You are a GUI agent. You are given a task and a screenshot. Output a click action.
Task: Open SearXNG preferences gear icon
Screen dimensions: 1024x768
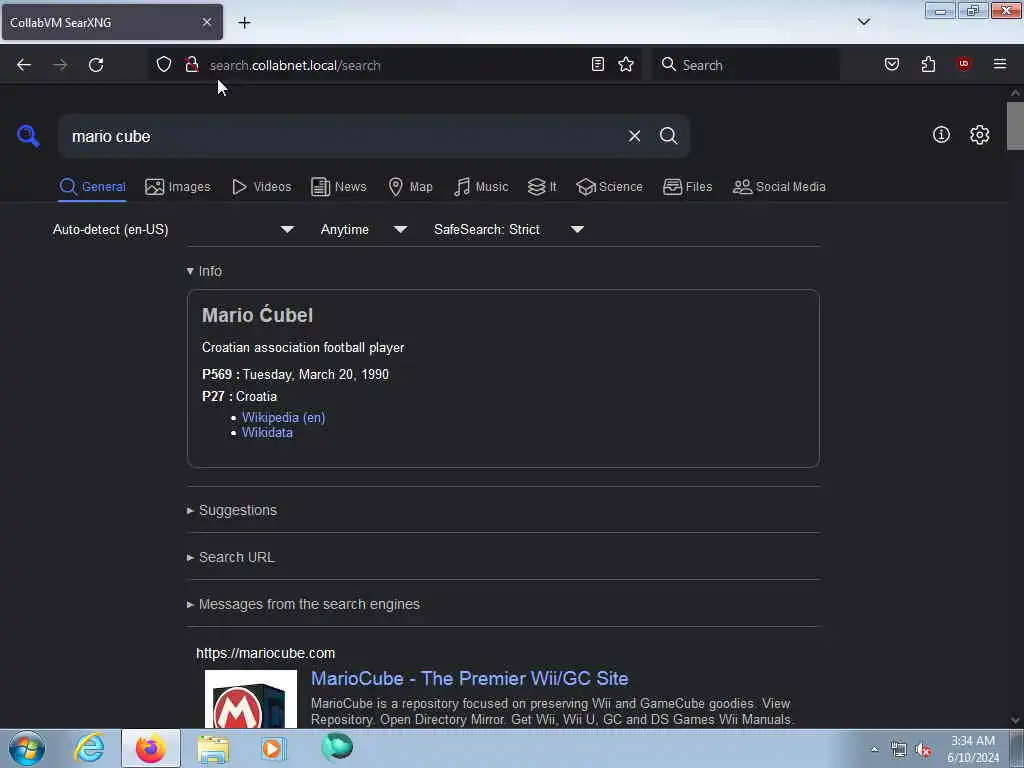[x=980, y=135]
